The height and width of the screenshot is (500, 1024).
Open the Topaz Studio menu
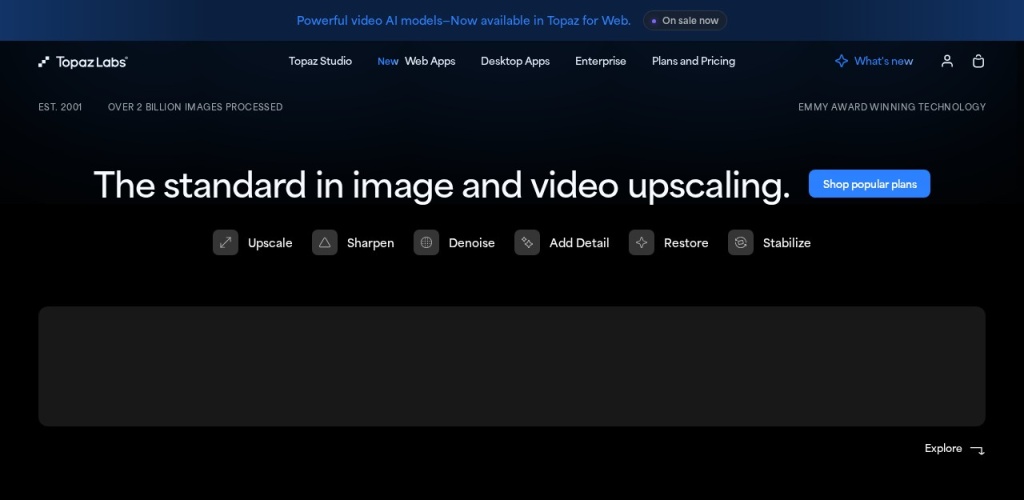tap(320, 61)
